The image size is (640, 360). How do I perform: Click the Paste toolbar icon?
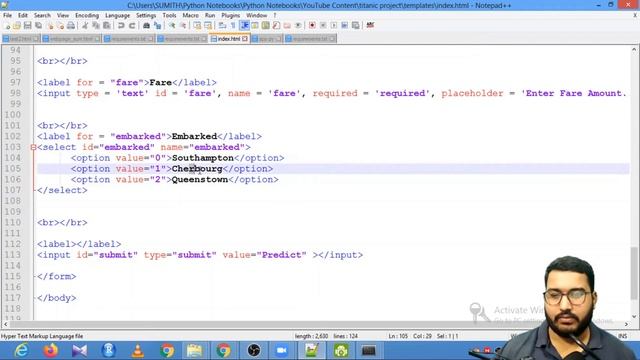107,26
